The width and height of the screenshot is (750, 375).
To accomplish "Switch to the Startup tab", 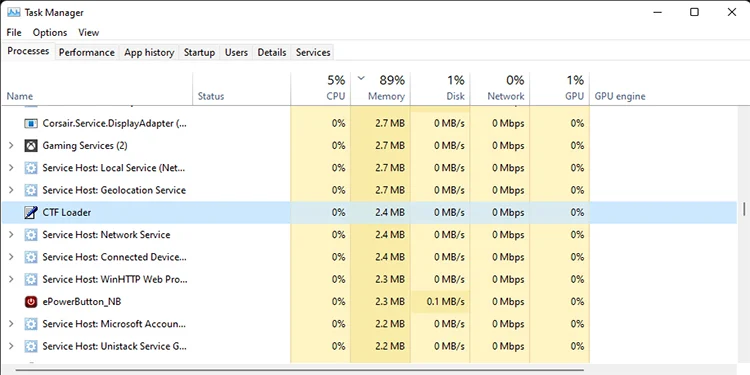I will (199, 53).
